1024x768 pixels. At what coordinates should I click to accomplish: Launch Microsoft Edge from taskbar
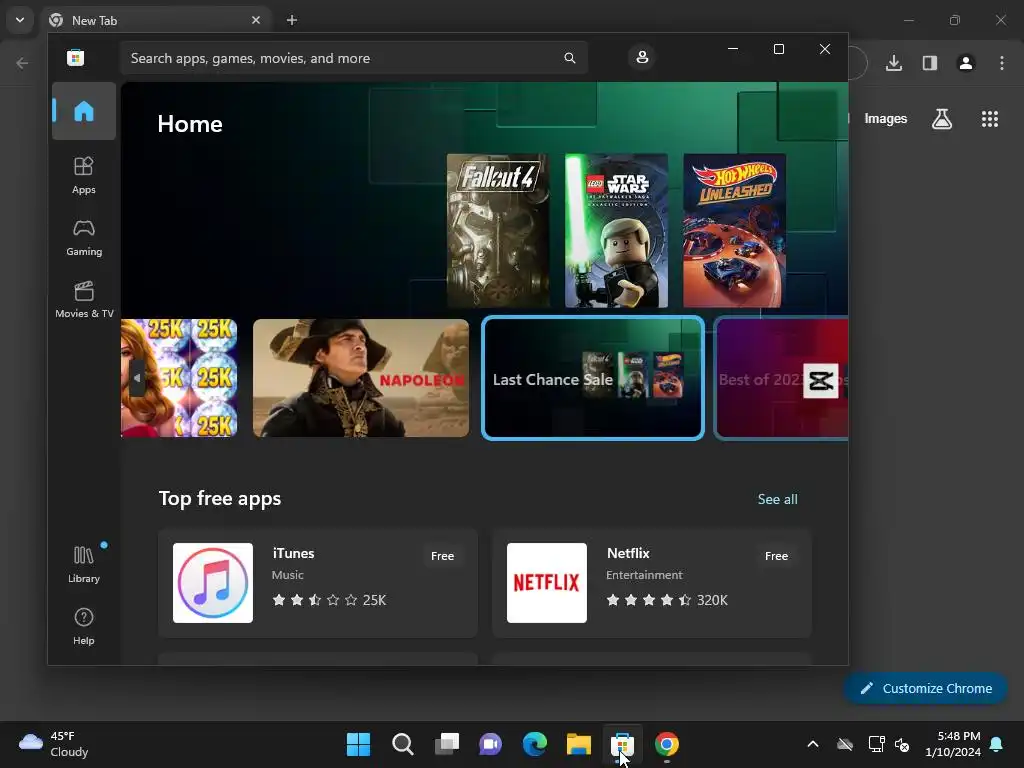pos(535,744)
